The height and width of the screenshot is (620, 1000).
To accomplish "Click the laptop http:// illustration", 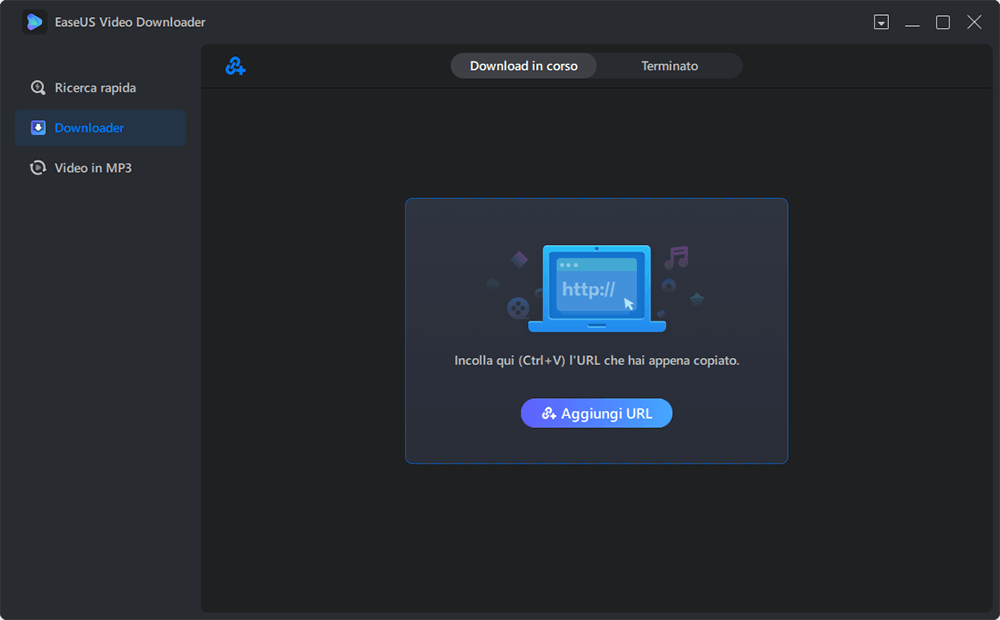I will tap(596, 287).
